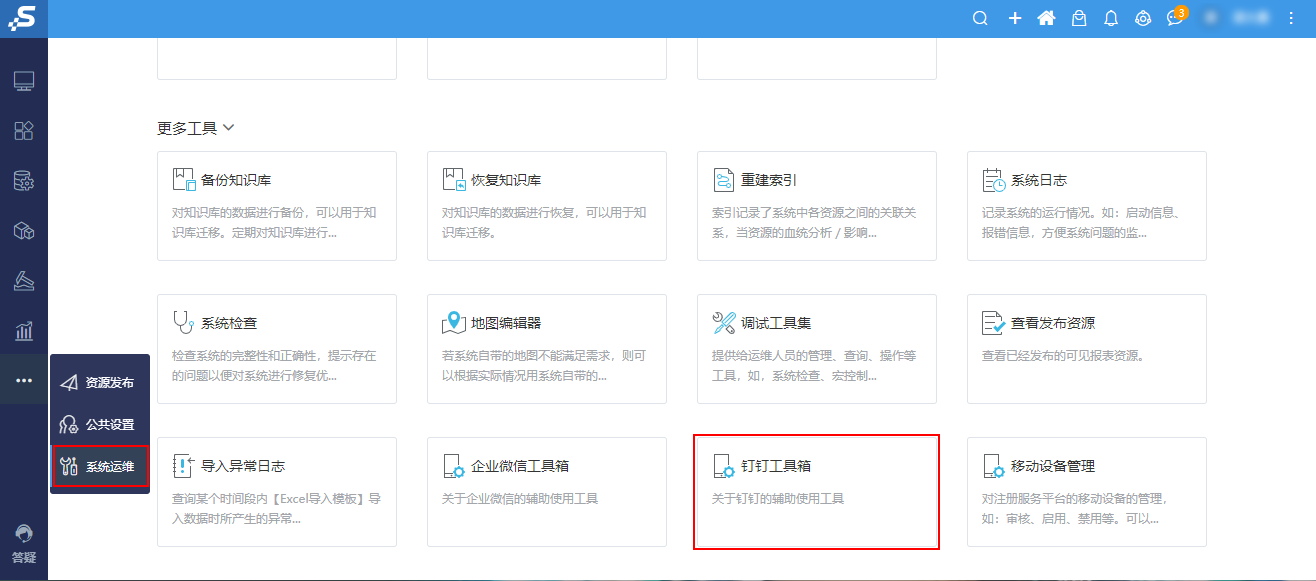1316x581 pixels.
Task: Open the 移动设备管理 tool card
Action: point(1087,492)
